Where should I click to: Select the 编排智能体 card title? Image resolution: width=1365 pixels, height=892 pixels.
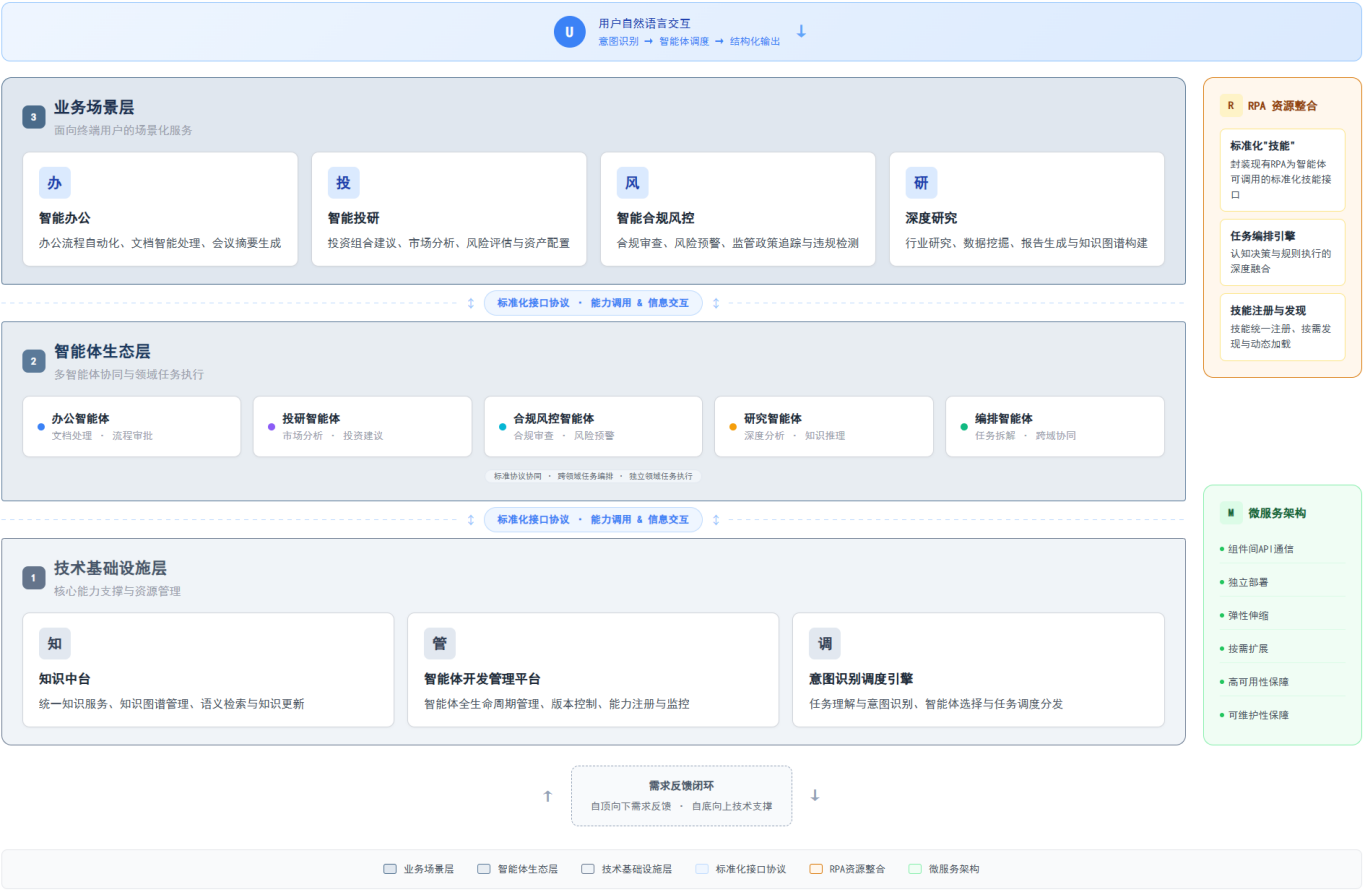pos(1004,418)
